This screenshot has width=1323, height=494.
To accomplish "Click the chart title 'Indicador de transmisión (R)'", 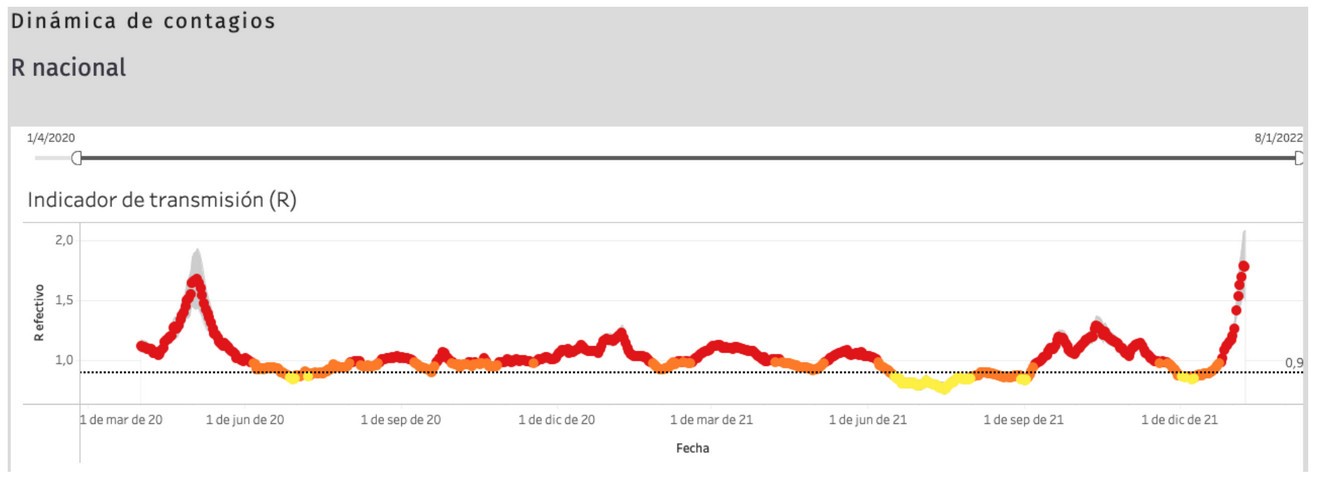I will pyautogui.click(x=162, y=200).
